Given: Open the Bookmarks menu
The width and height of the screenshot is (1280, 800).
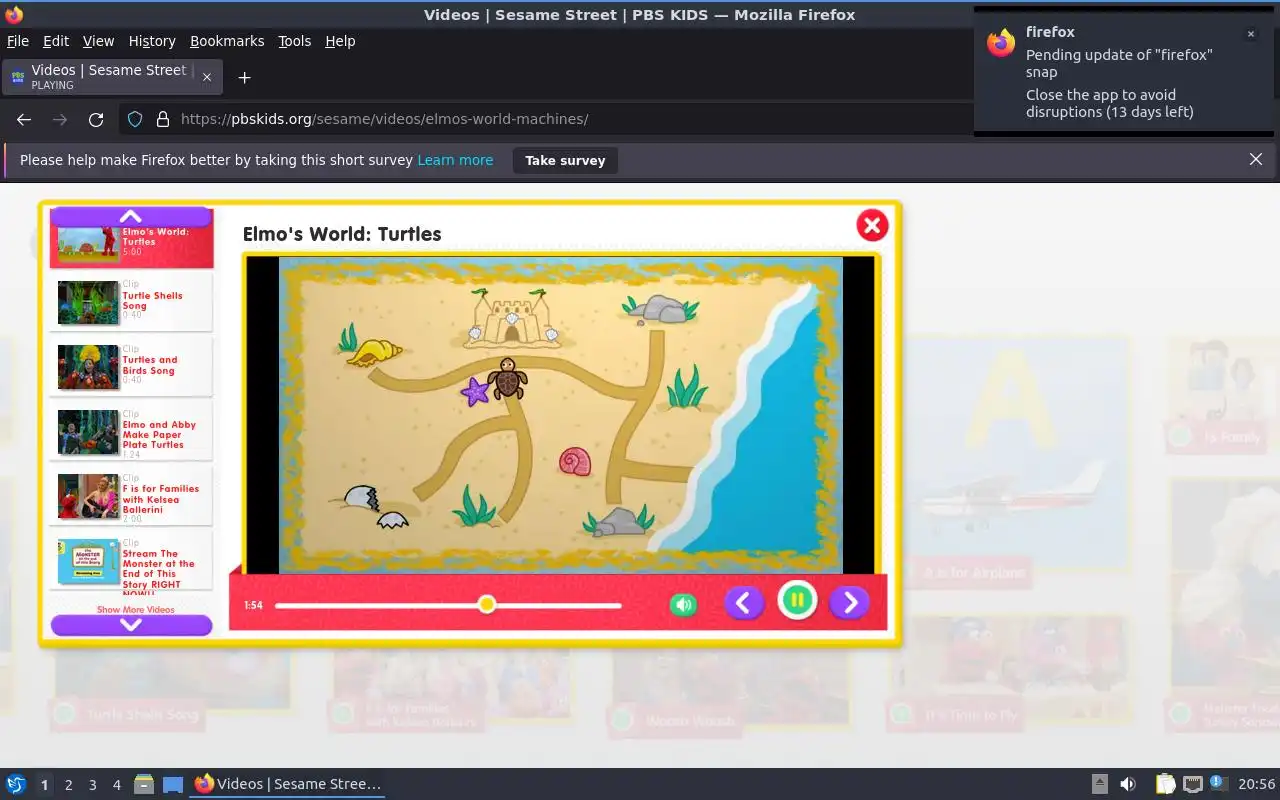Looking at the screenshot, I should 227,41.
